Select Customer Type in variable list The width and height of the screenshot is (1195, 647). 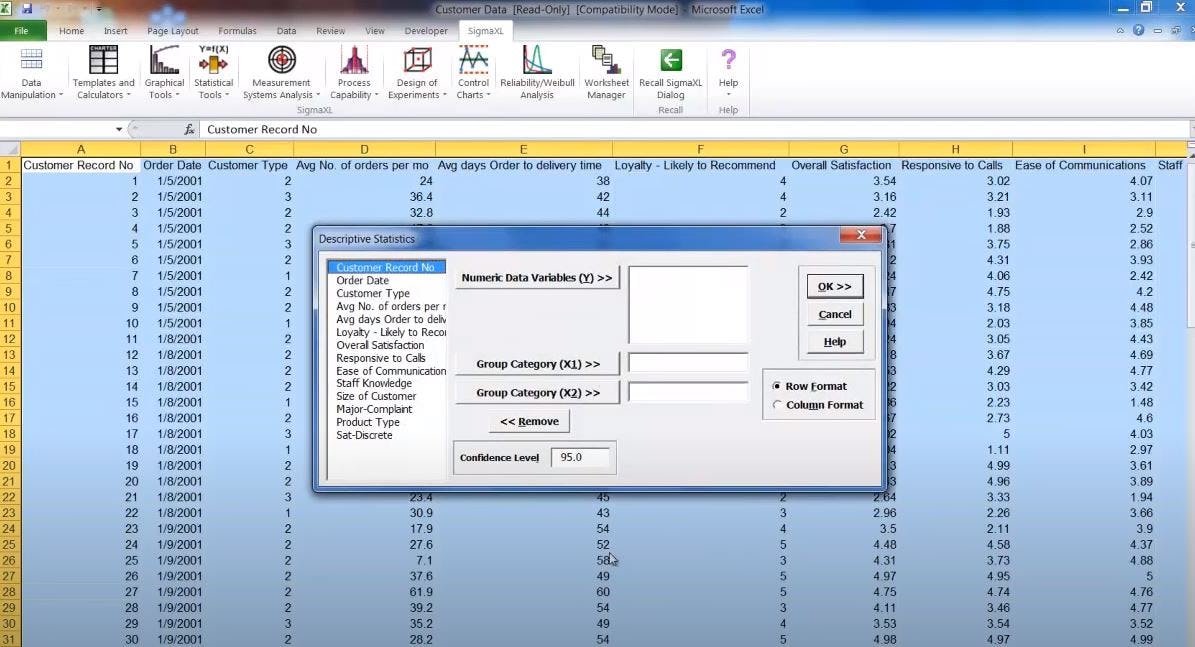(386, 293)
